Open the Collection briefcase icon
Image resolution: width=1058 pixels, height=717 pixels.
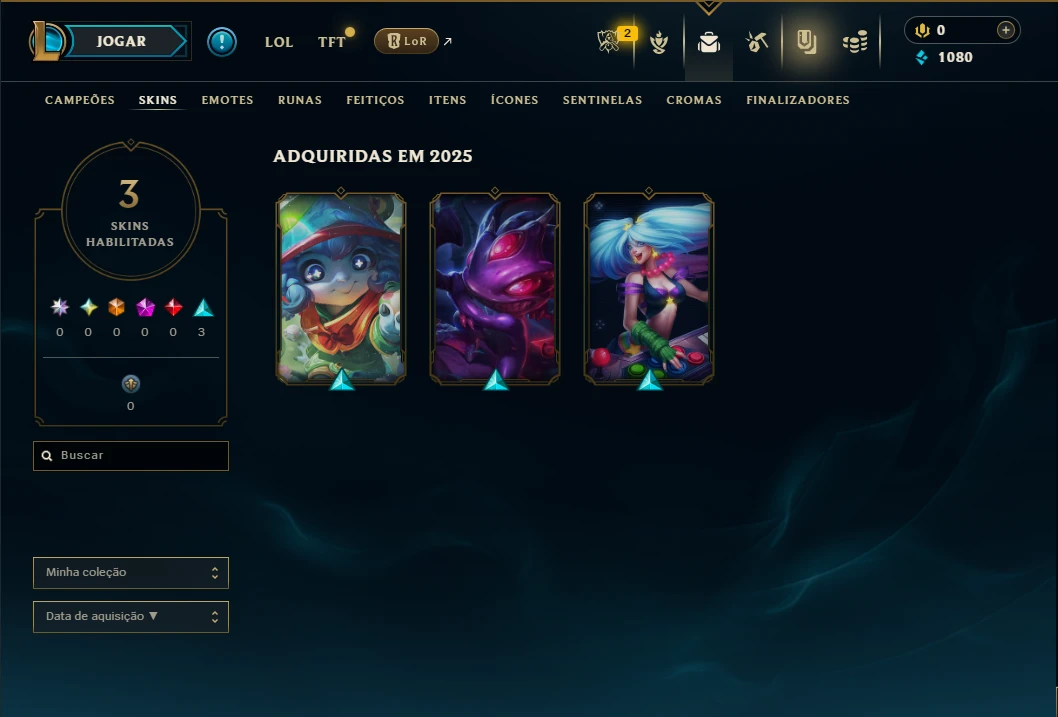pyautogui.click(x=708, y=42)
